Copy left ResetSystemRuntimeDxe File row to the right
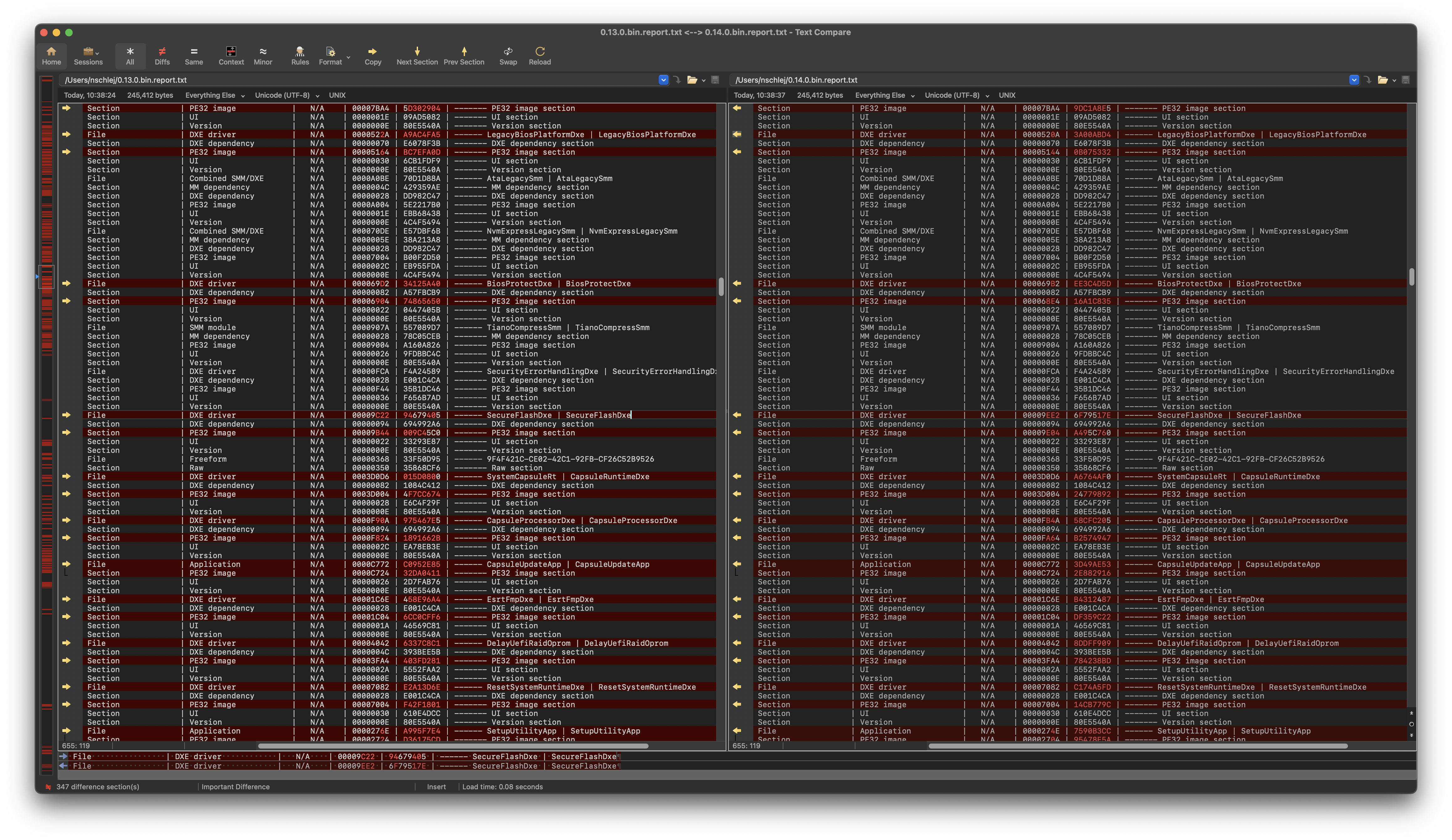This screenshot has width=1452, height=840. [x=66, y=687]
